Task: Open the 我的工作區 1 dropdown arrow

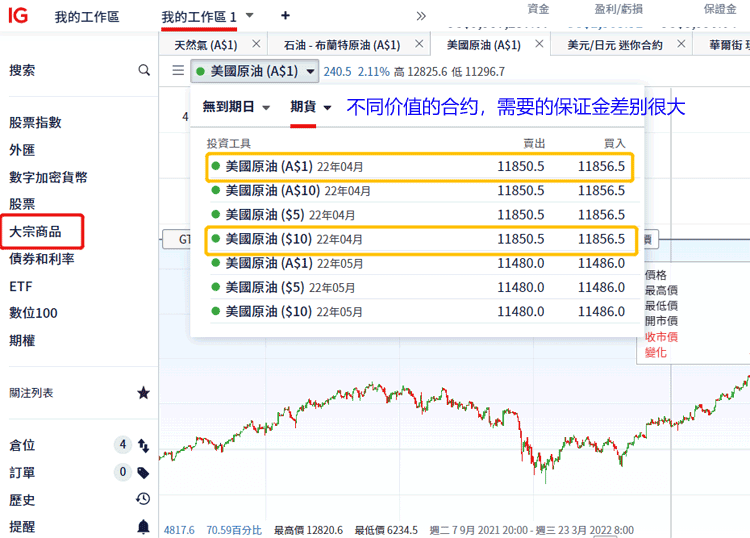Action: (250, 16)
